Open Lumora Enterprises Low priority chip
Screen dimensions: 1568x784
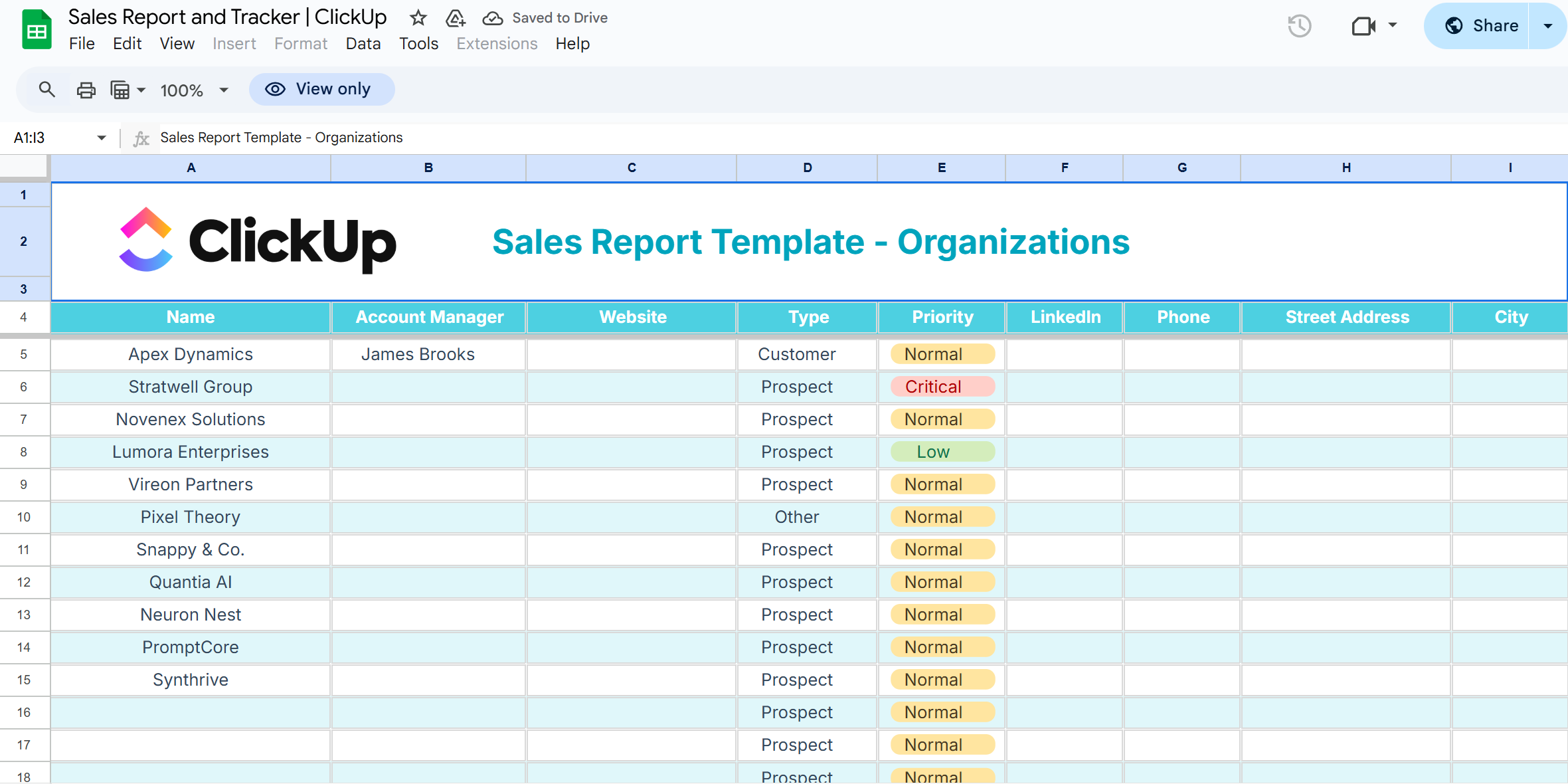point(942,452)
